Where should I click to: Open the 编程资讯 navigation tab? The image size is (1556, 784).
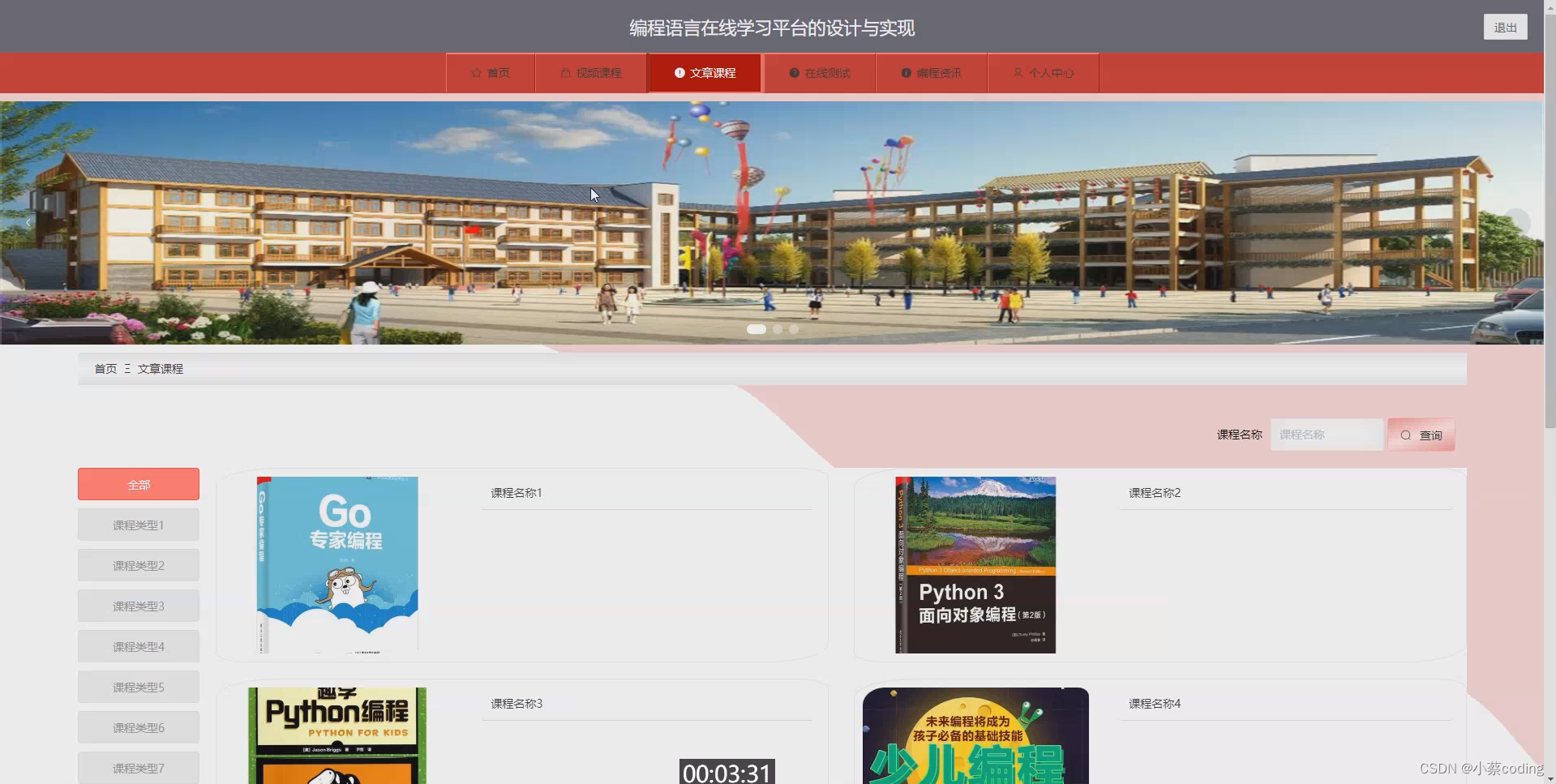pyautogui.click(x=932, y=73)
